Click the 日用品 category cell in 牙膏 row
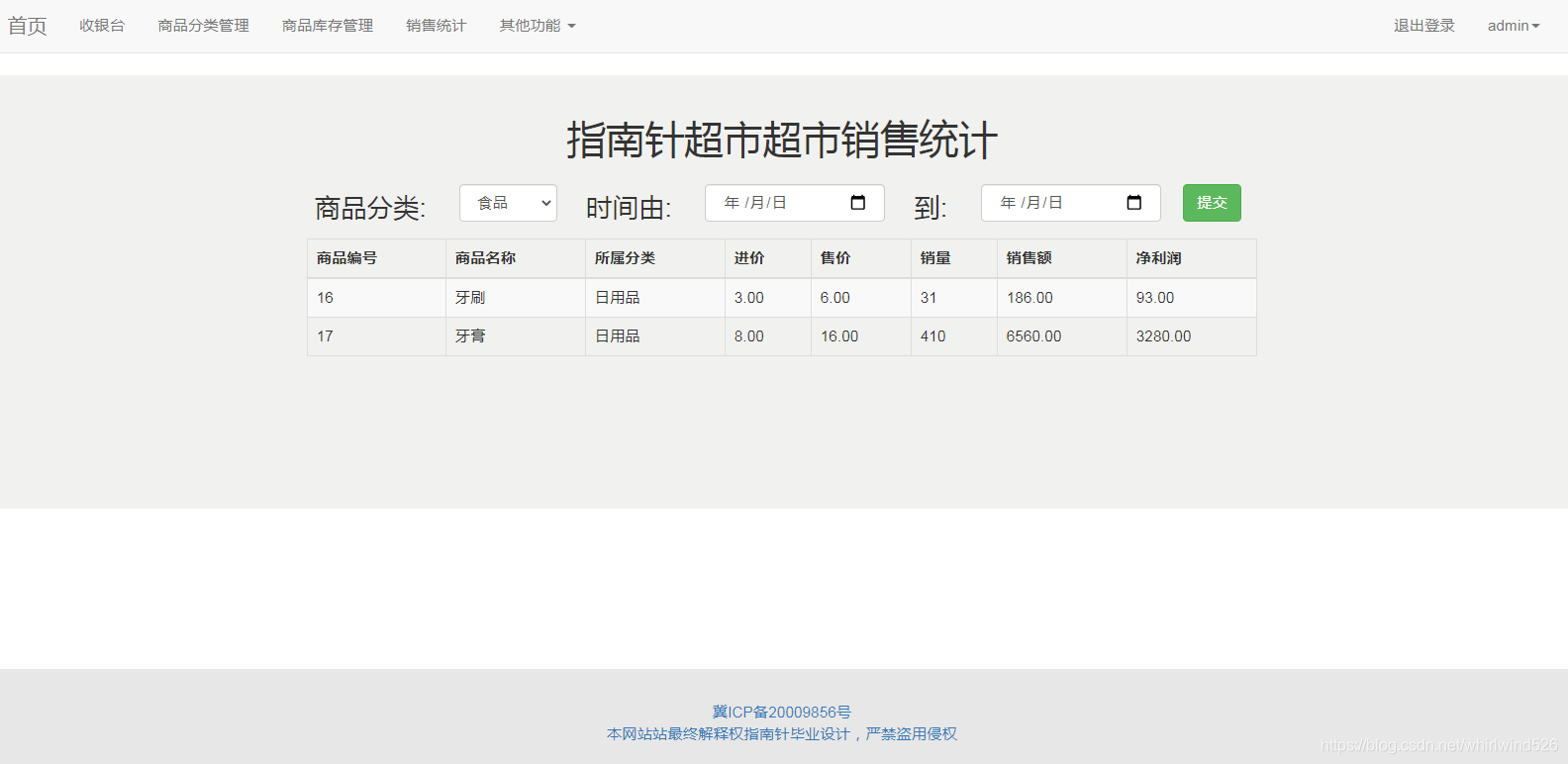The width and height of the screenshot is (1568, 764). 655,336
